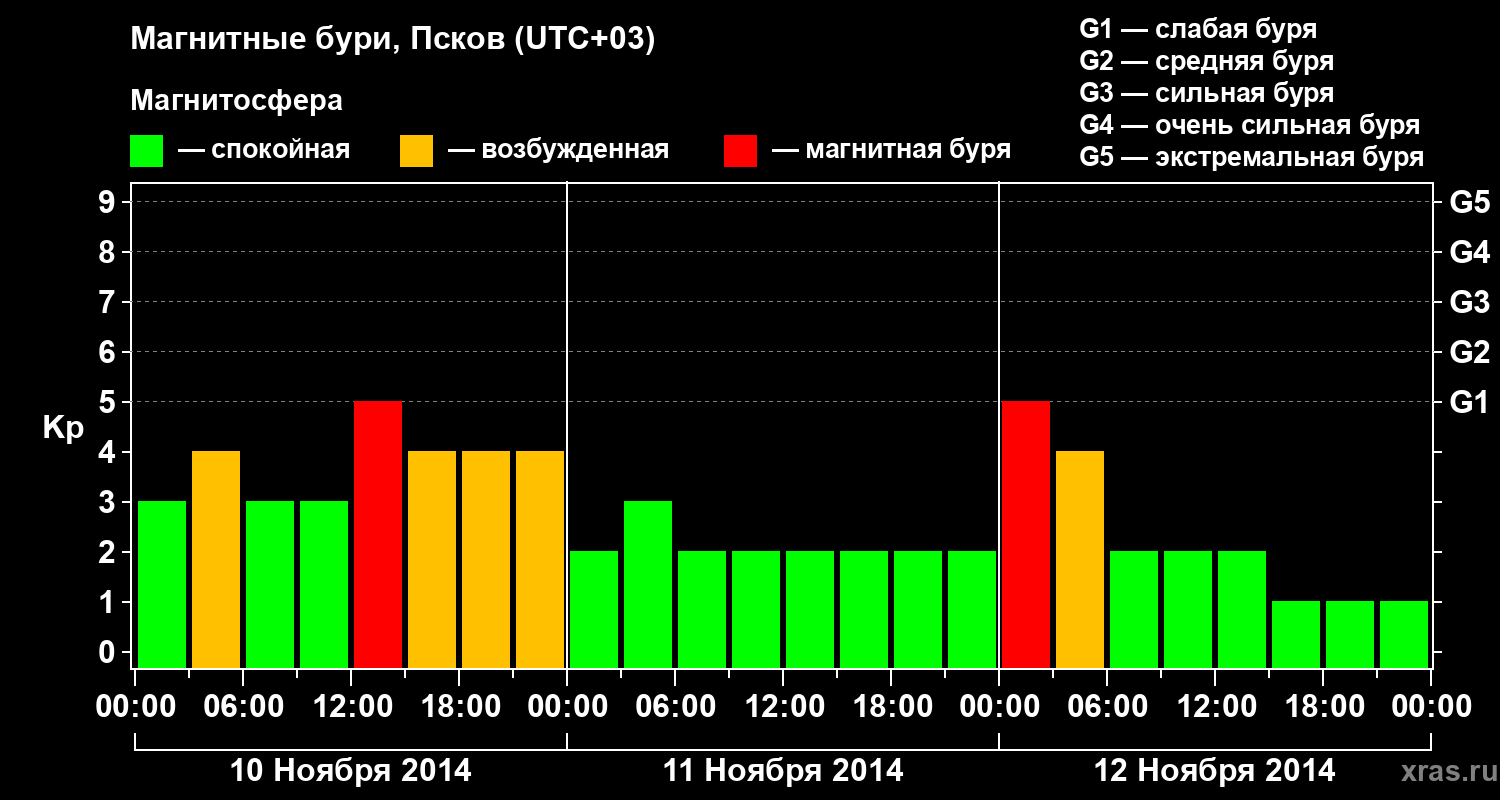Click the 06:00 time label above 12 Ноября
1500x800 pixels.
click(1107, 707)
